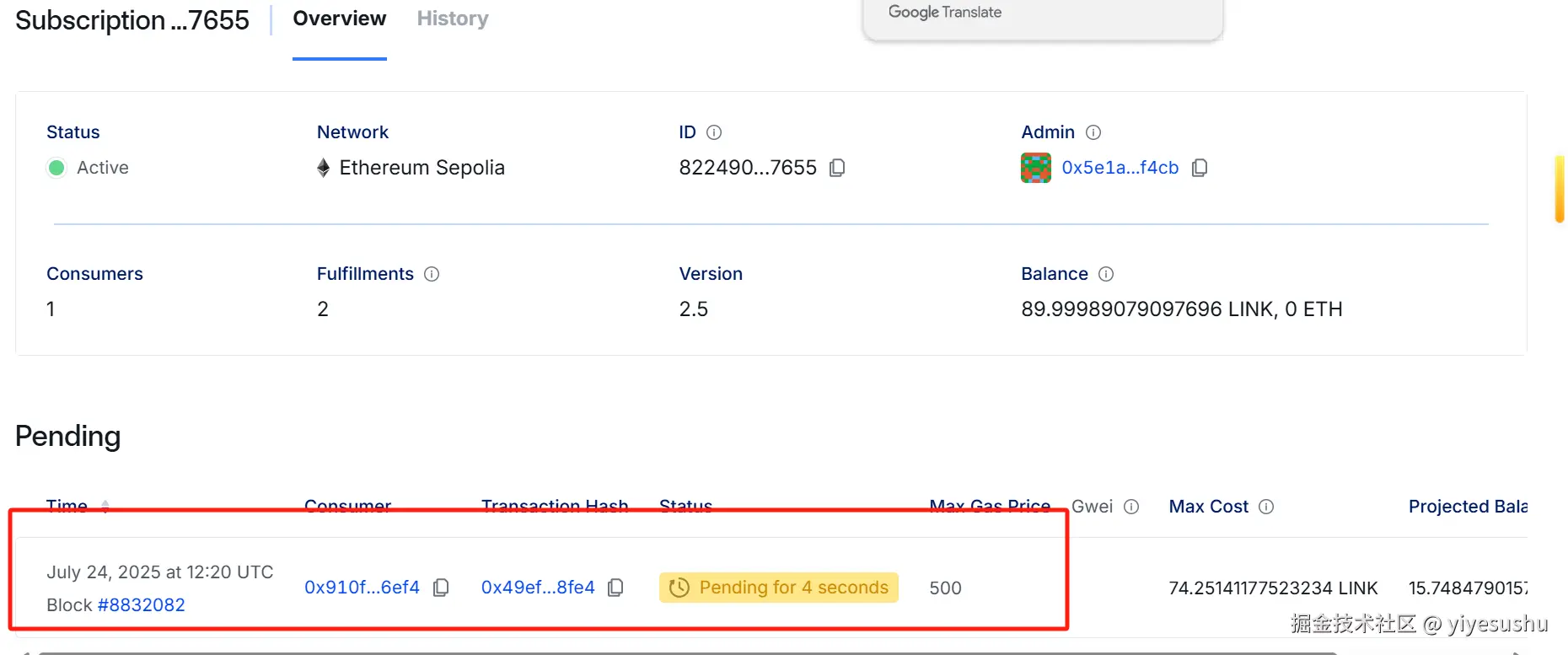The width and height of the screenshot is (1568, 655).
Task: Sort pending requests by Time
Action: point(105,506)
